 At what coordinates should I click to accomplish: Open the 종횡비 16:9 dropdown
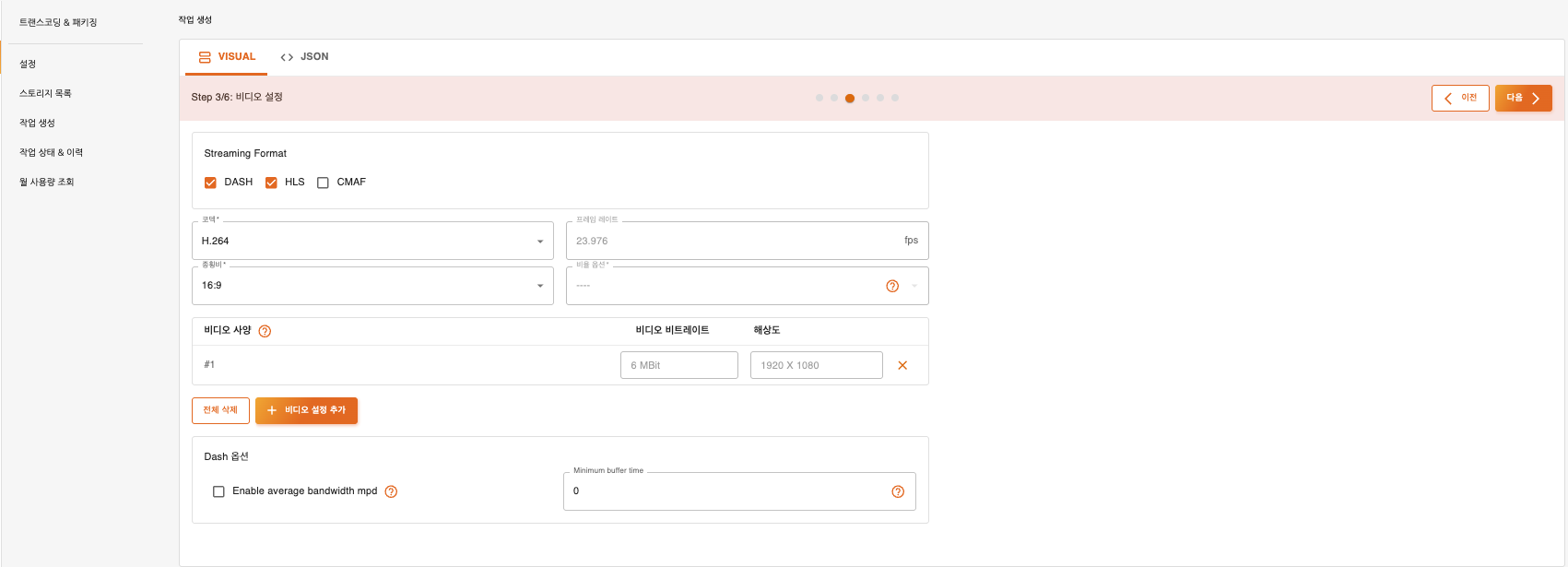click(372, 286)
